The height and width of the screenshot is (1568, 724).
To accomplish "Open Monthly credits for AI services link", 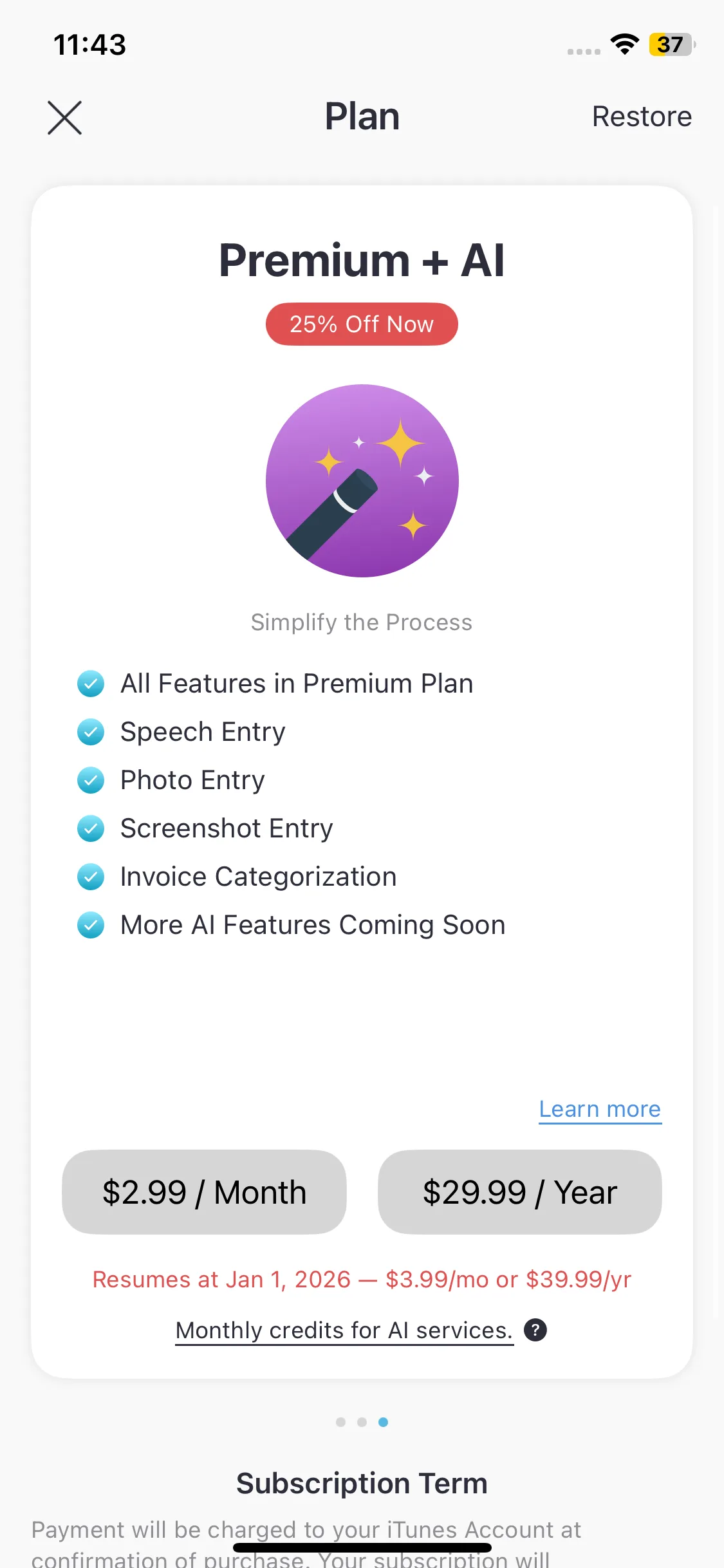I will point(344,1330).
